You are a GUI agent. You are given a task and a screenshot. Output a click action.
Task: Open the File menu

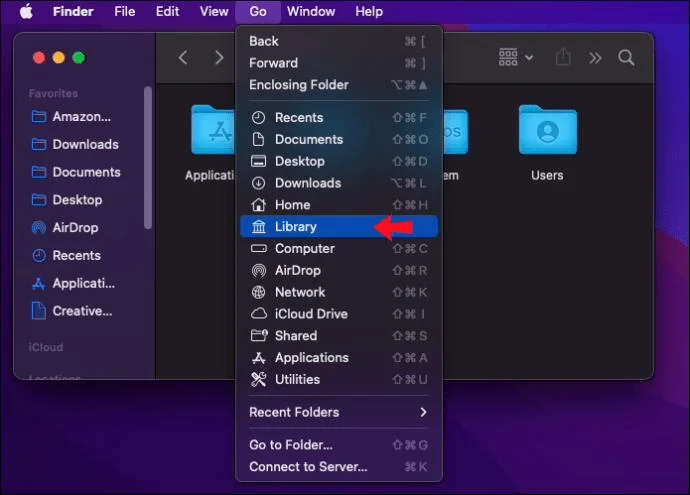coord(125,11)
